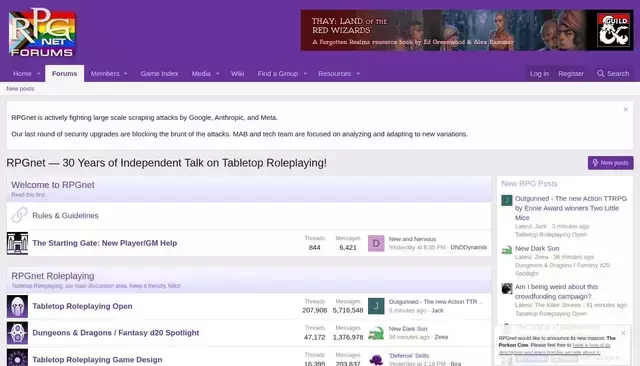Open the Resources menu
The width and height of the screenshot is (640, 366).
(335, 74)
